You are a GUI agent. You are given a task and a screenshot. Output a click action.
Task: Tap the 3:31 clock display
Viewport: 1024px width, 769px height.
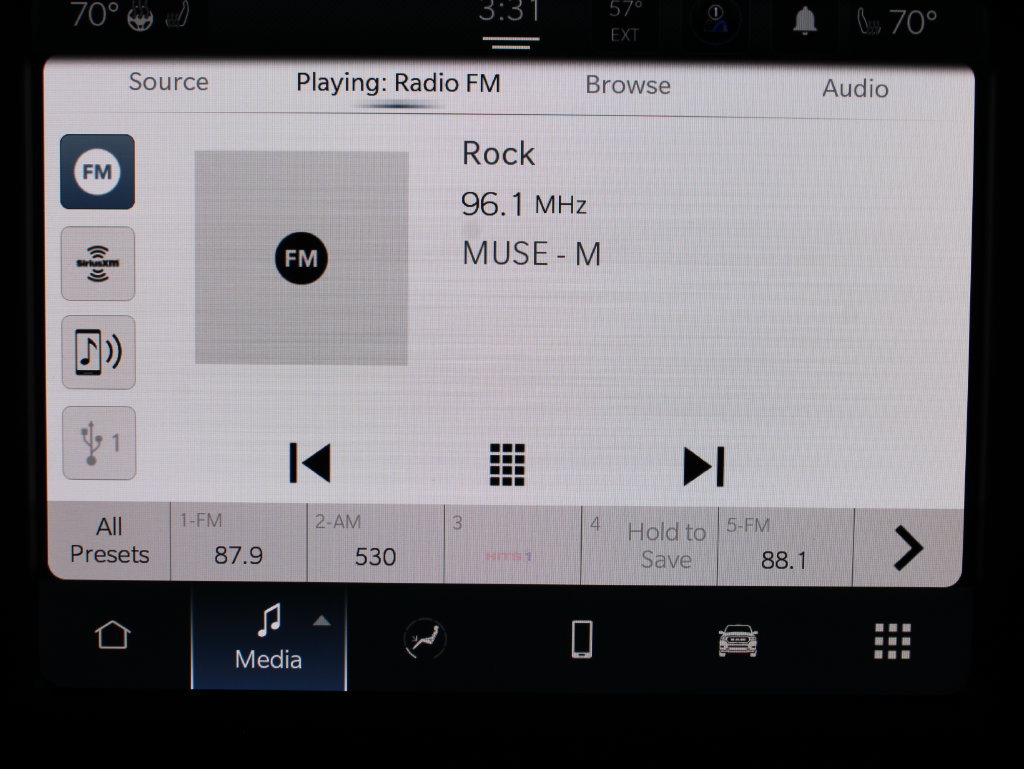510,12
